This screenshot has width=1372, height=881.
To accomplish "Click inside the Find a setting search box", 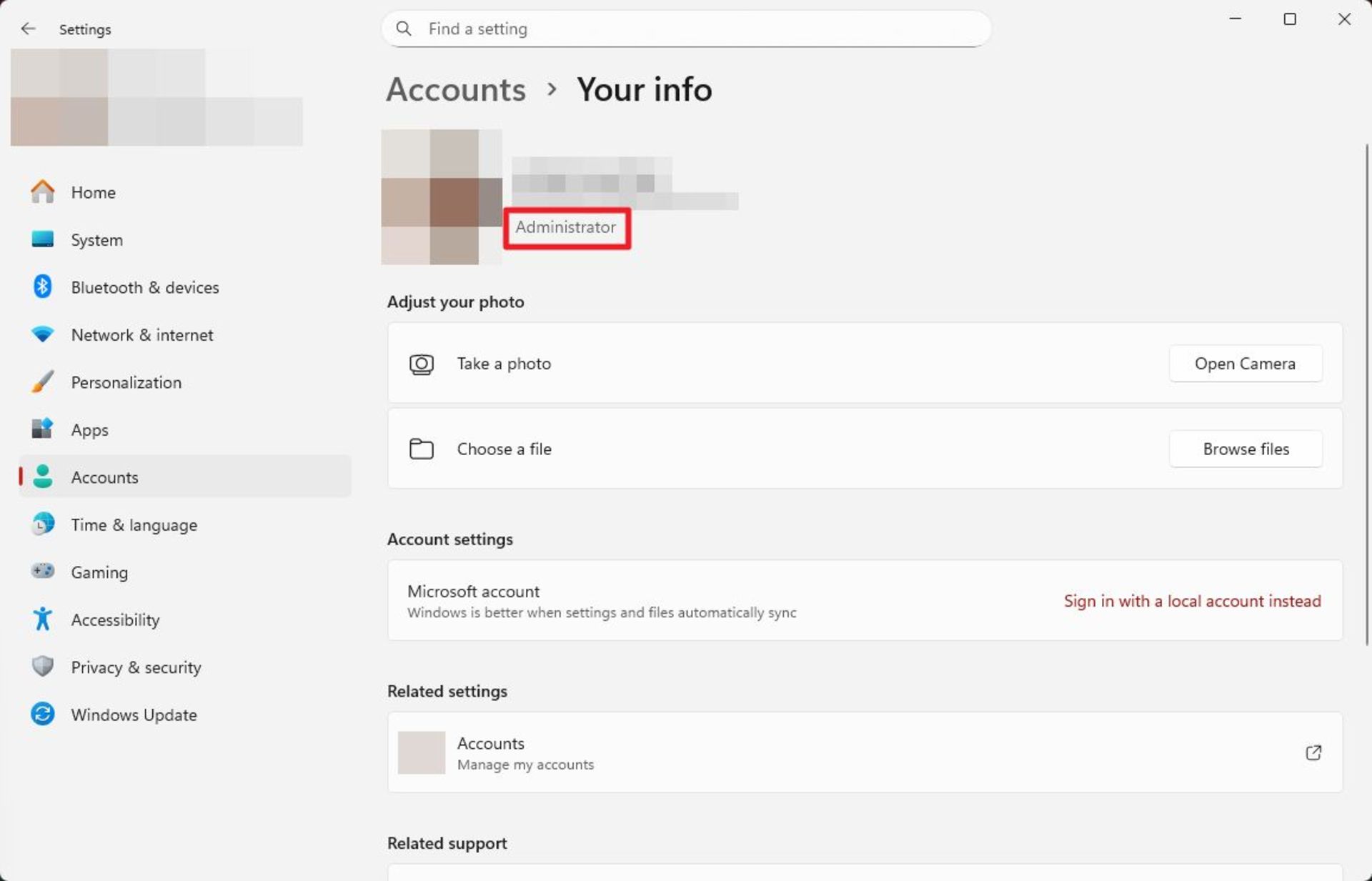I will tap(686, 29).
